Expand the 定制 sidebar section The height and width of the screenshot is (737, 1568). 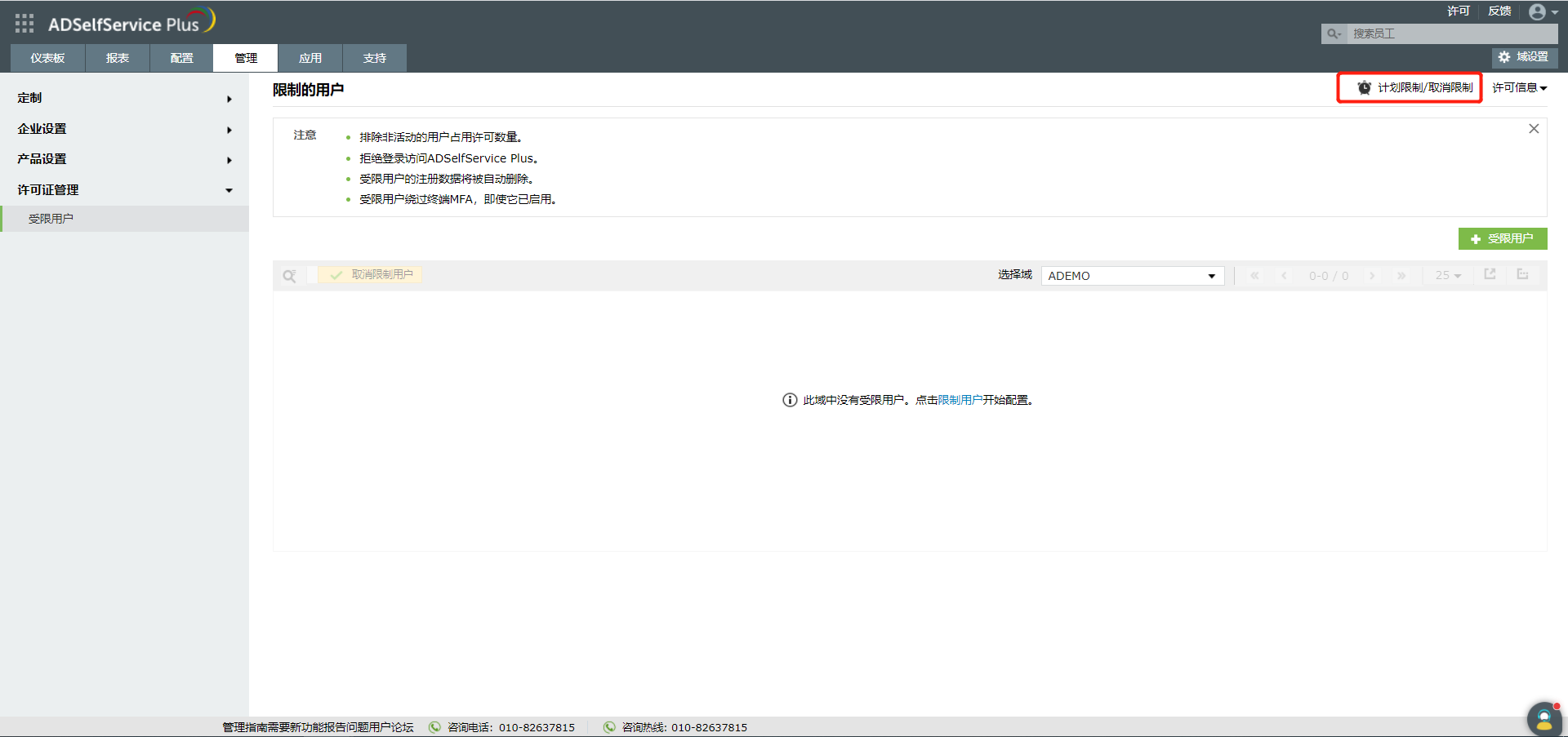tap(124, 98)
